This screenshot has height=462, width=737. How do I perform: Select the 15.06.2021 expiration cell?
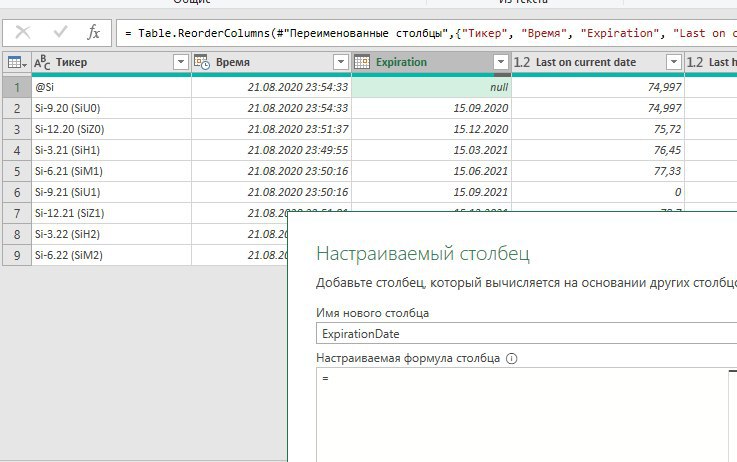click(431, 171)
